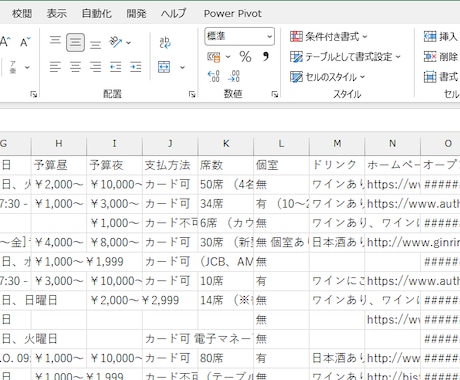Expand merge cells dropdown arrow
Image resolution: width=460 pixels, height=380 pixels.
coord(182,67)
